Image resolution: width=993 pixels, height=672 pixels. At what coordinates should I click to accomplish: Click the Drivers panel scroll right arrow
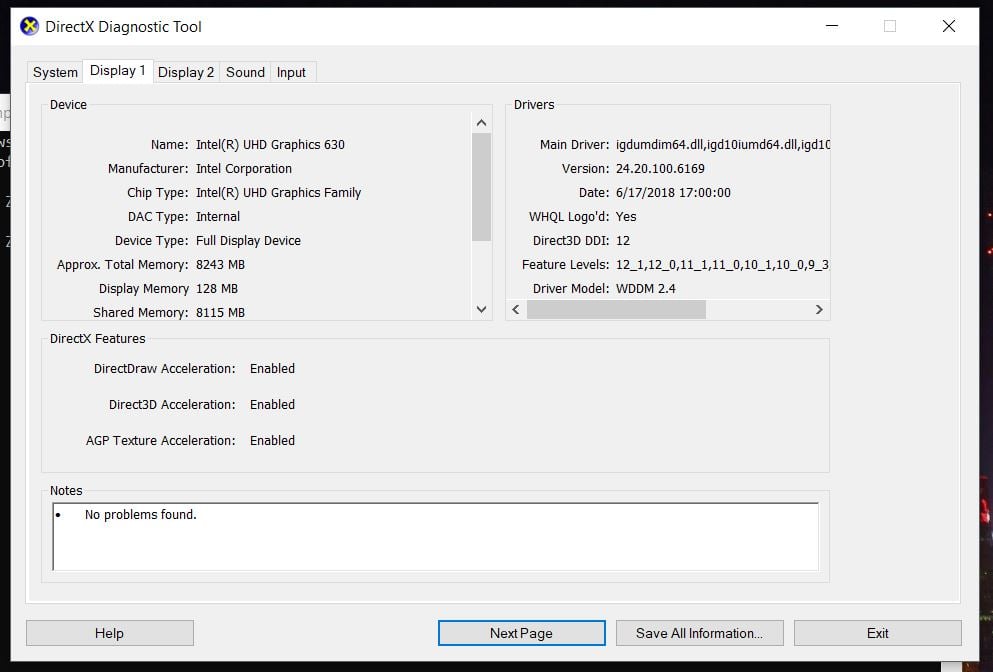(819, 309)
